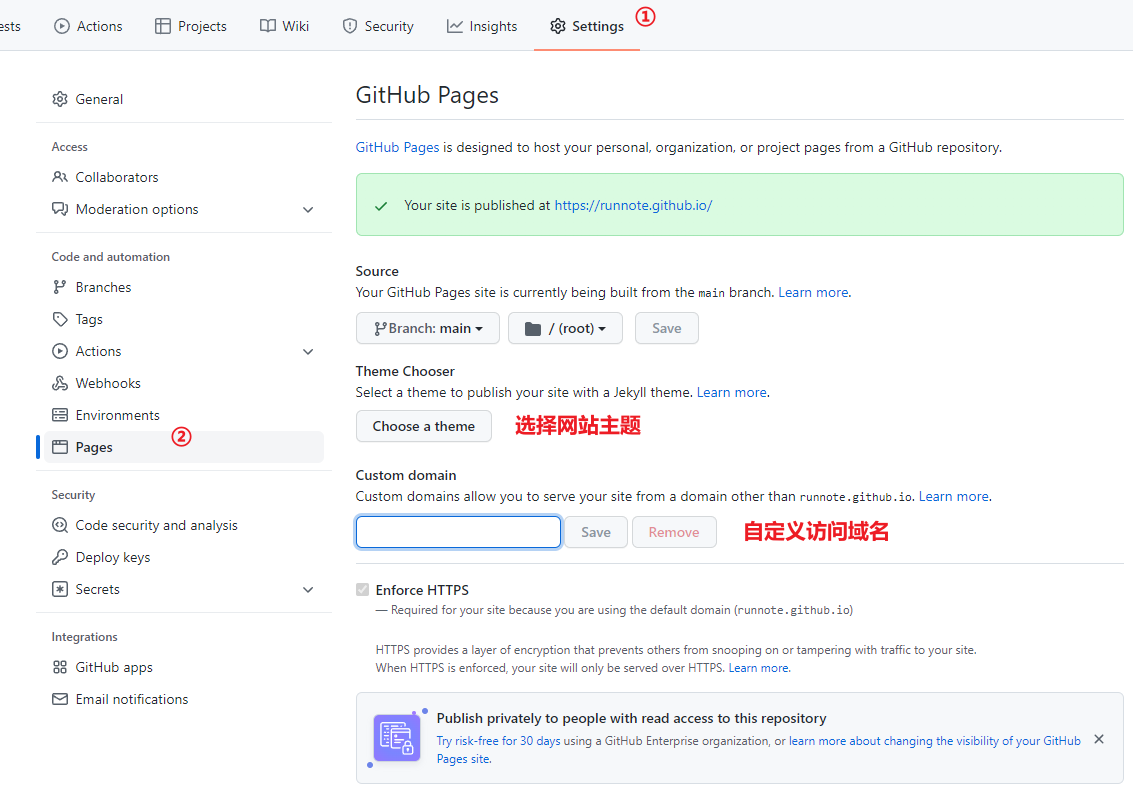Click the Webhooks icon in sidebar

point(60,383)
